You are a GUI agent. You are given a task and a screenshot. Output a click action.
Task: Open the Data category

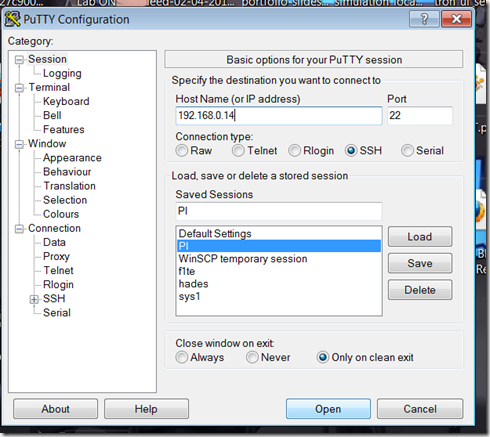54,242
